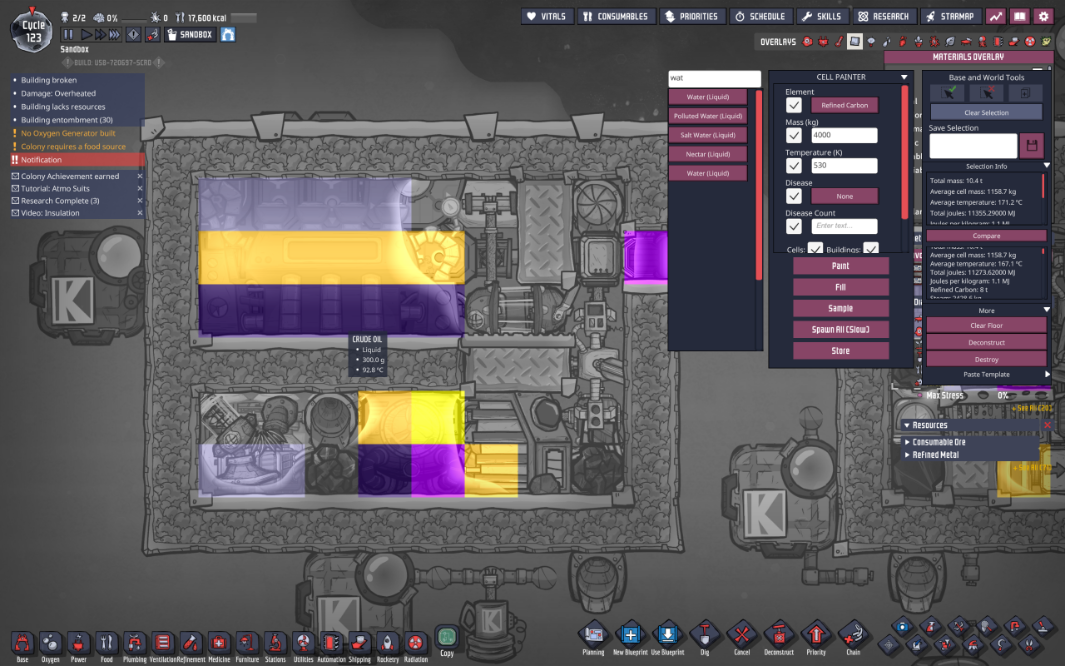The height and width of the screenshot is (666, 1065).
Task: Toggle the Element checkbox in Cell Painter
Action: 793,105
